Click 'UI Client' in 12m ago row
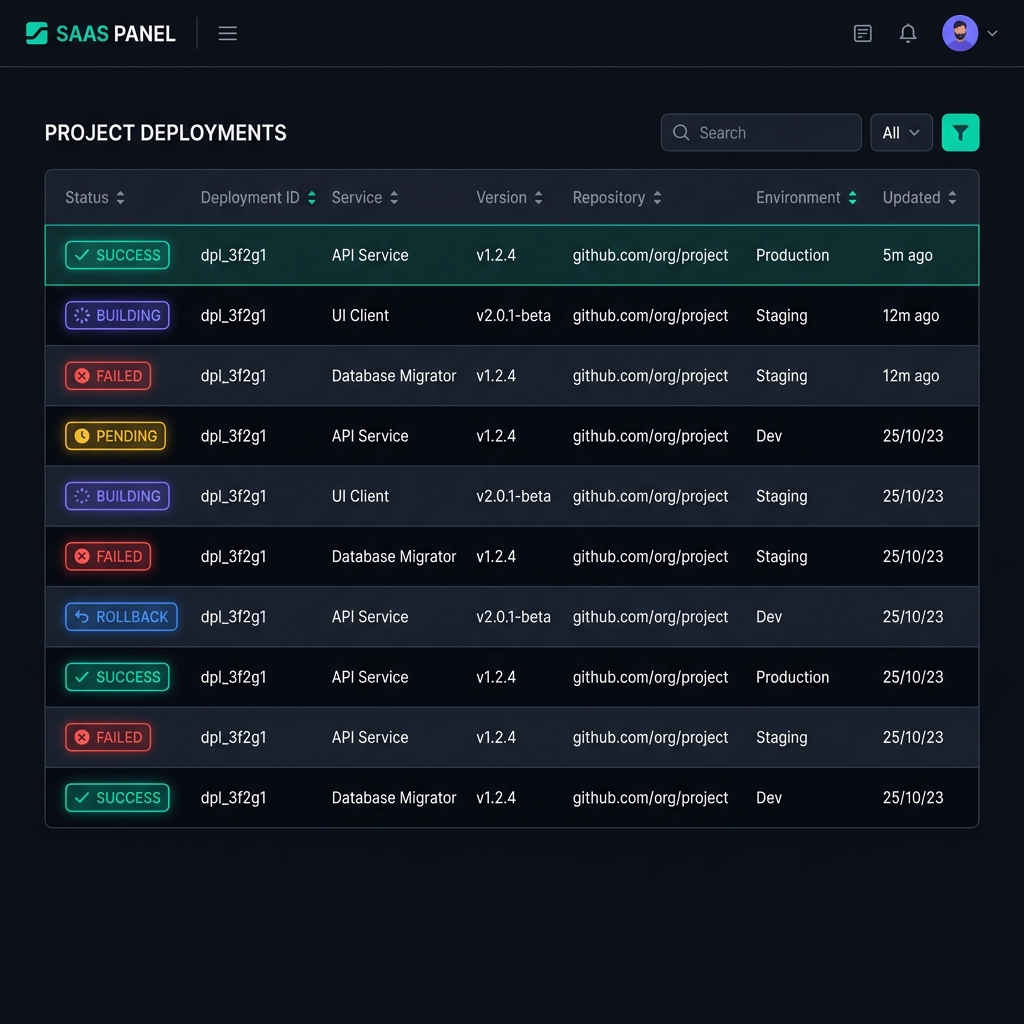This screenshot has height=1024, width=1024. tap(360, 315)
